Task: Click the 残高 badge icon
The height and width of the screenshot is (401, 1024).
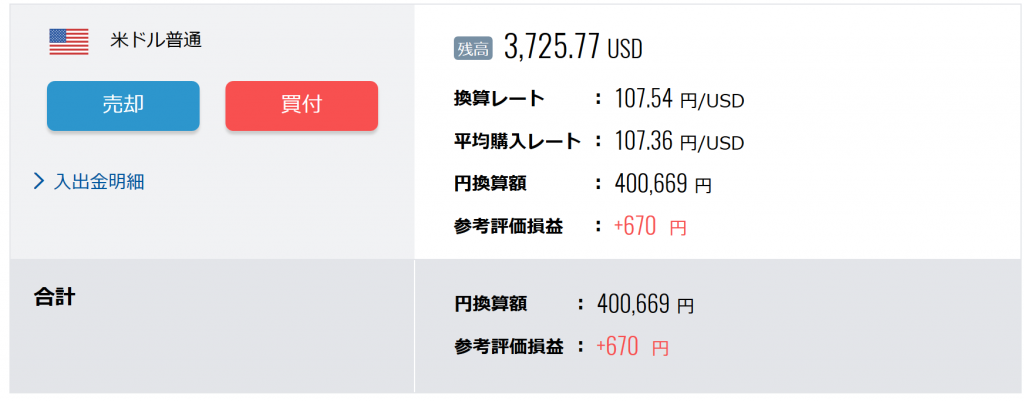Action: click(473, 49)
